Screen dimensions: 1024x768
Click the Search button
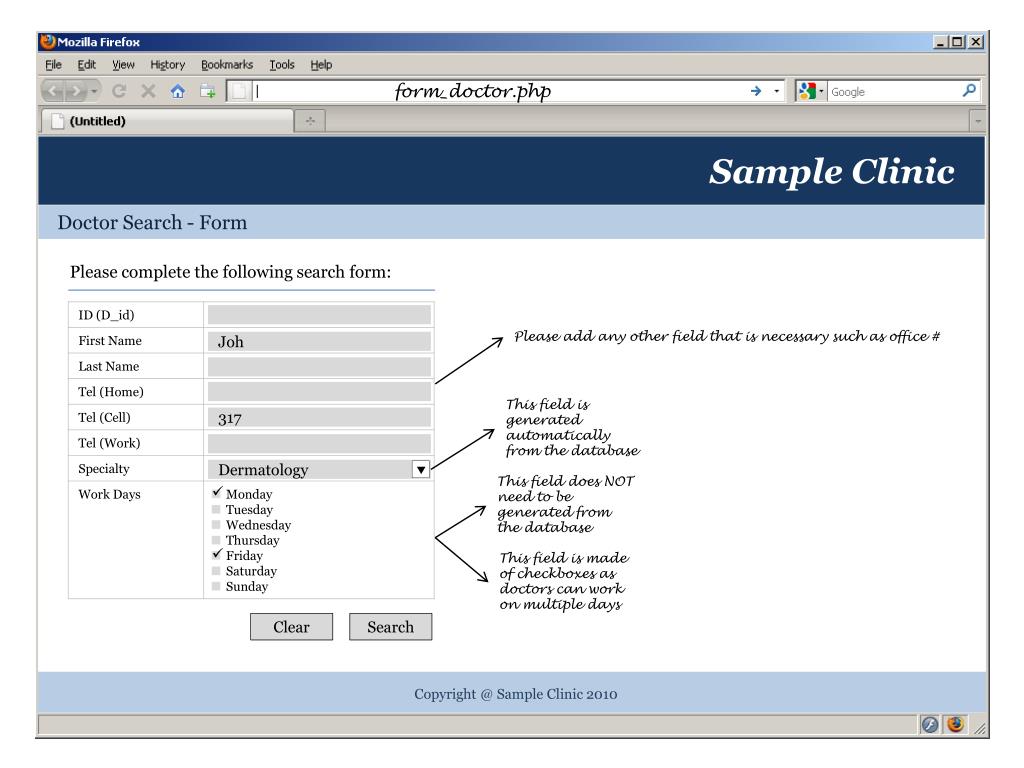(x=391, y=627)
